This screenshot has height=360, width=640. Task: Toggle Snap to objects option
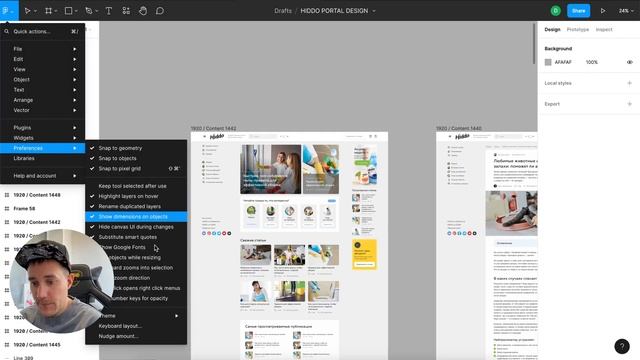[x=136, y=158]
